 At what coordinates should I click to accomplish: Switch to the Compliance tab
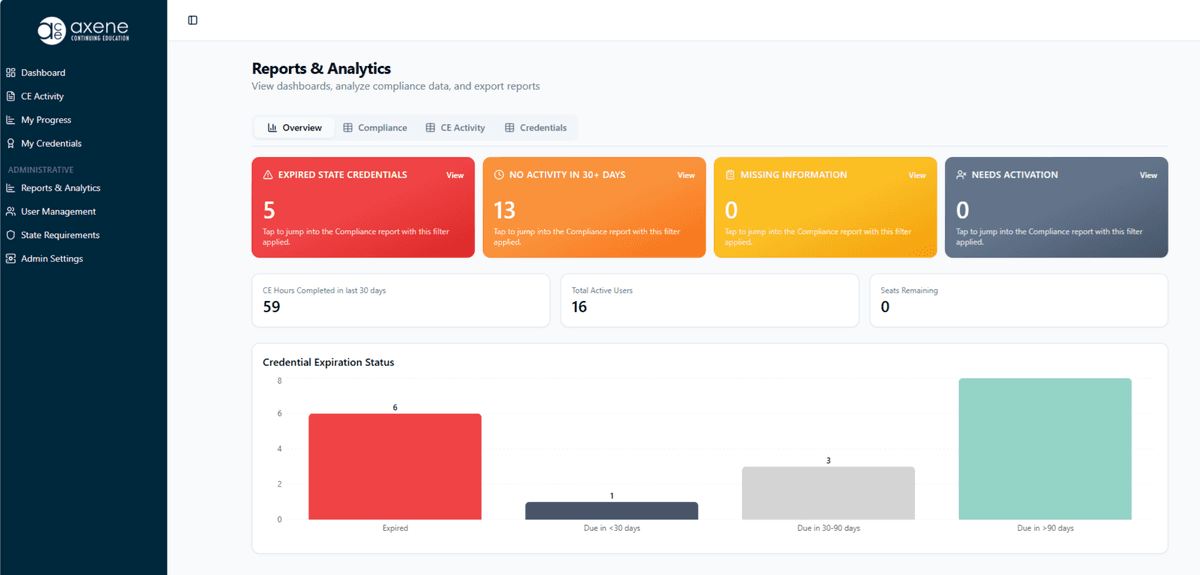375,128
